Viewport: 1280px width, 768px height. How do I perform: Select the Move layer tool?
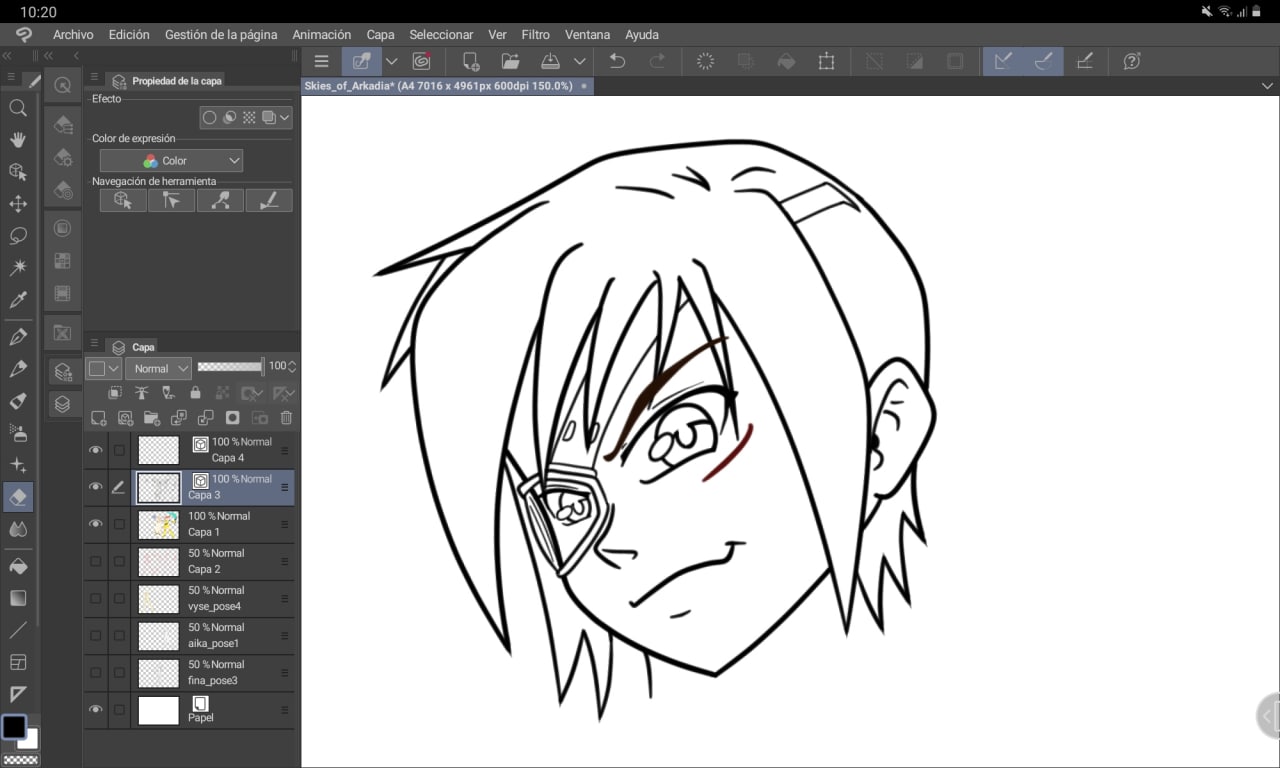18,204
